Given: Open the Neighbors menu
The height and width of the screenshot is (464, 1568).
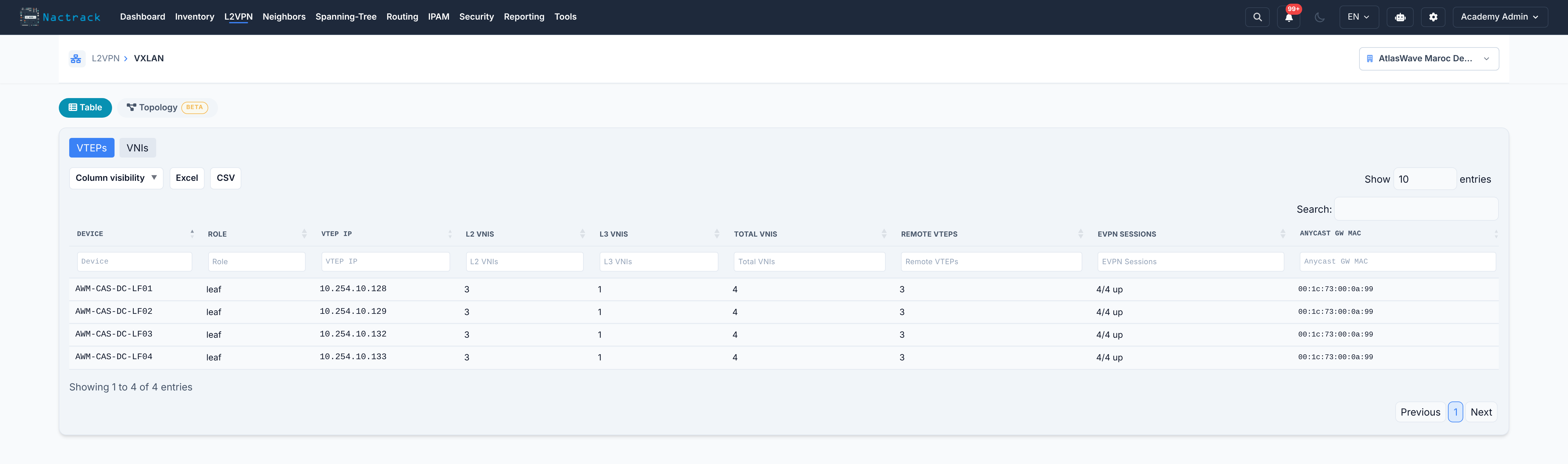Looking at the screenshot, I should 284,17.
